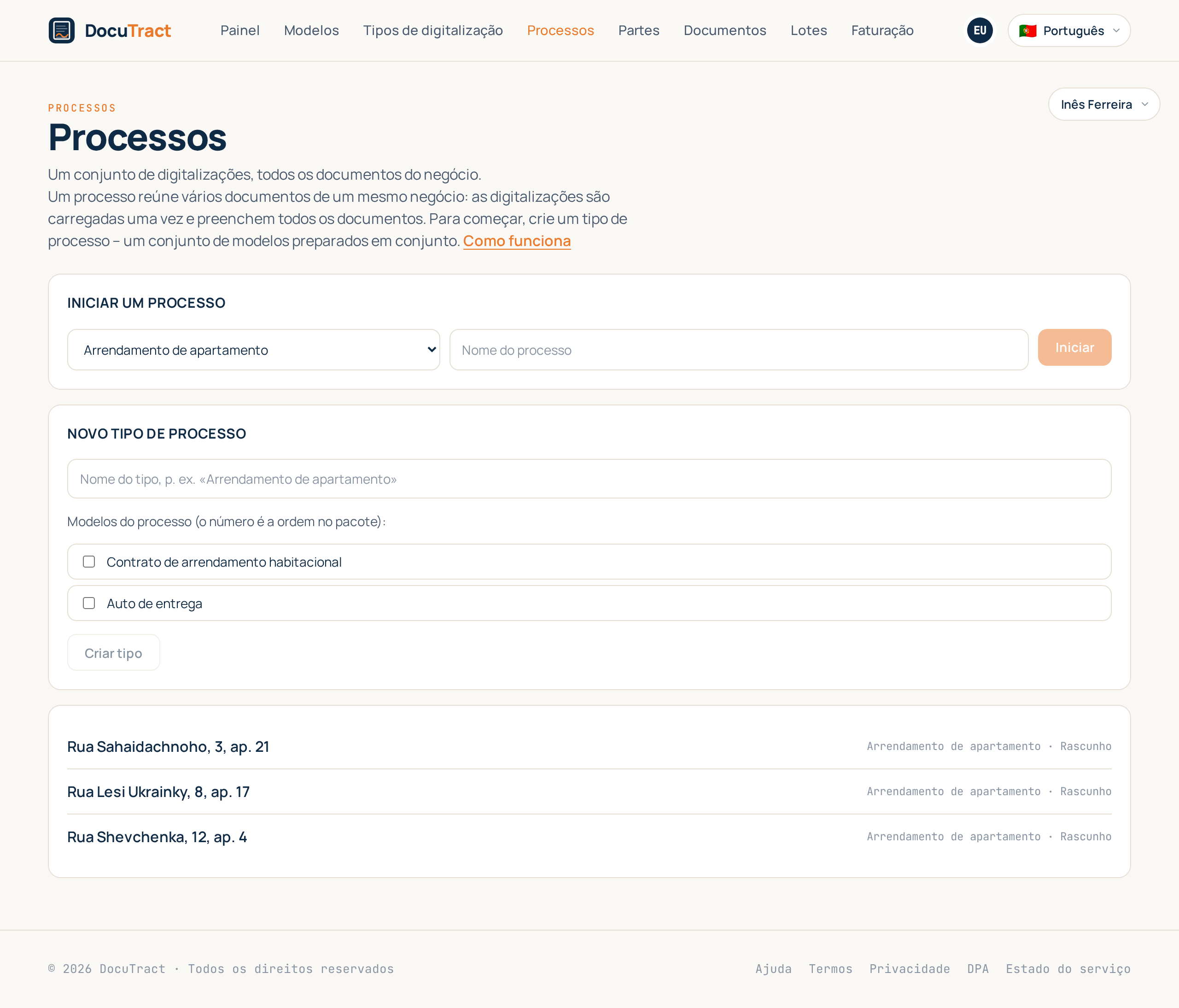1179x1008 pixels.
Task: Follow the Como funciona link
Action: click(x=517, y=241)
